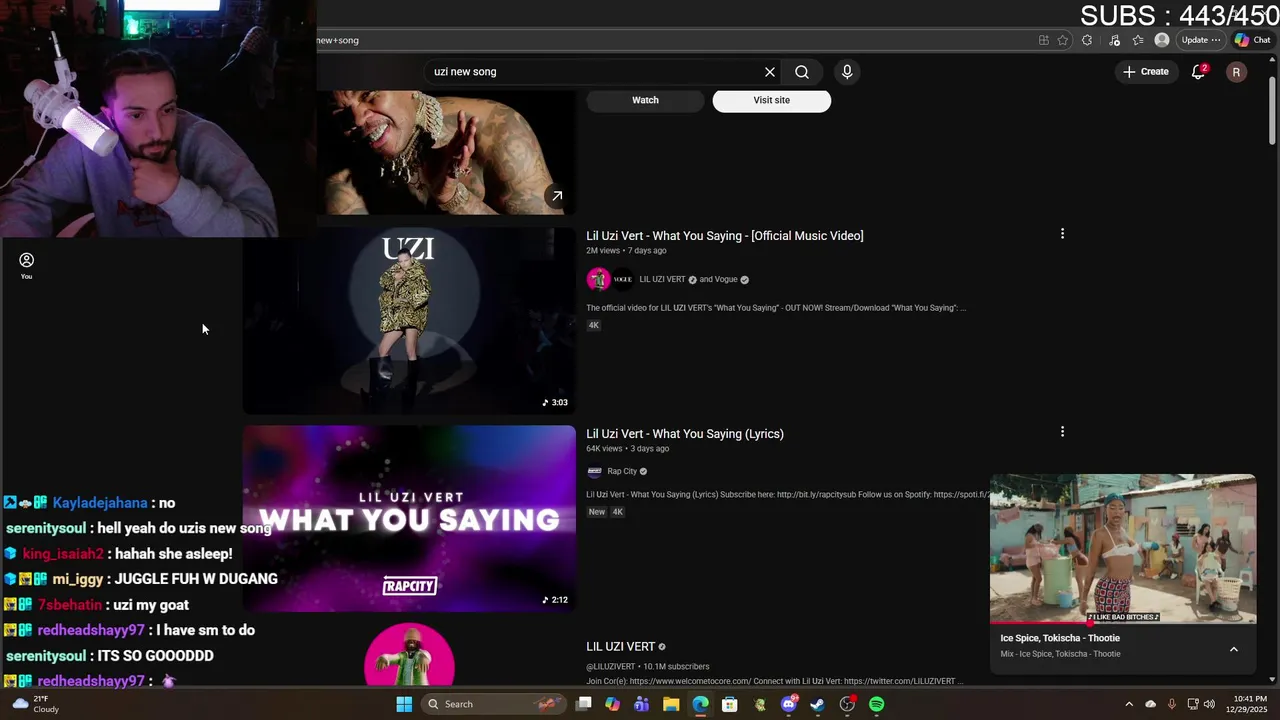This screenshot has height=720, width=1280.
Task: Open LIL UZI VERT channel name under first video
Action: [662, 280]
